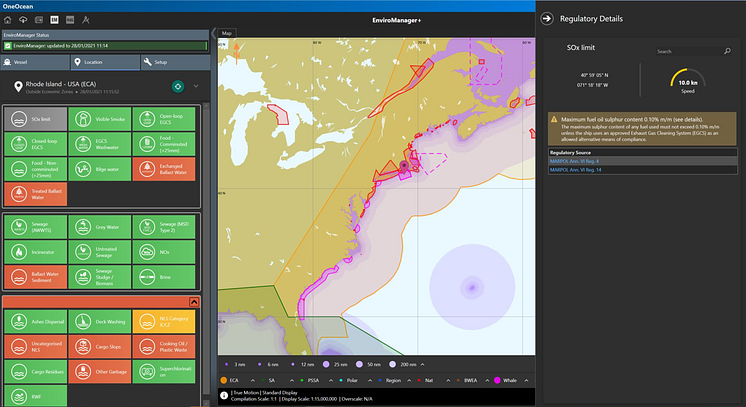Screen dimensions: 746x407
Task: Expand the Rhode Island location dropdown chevron
Action: [x=196, y=86]
